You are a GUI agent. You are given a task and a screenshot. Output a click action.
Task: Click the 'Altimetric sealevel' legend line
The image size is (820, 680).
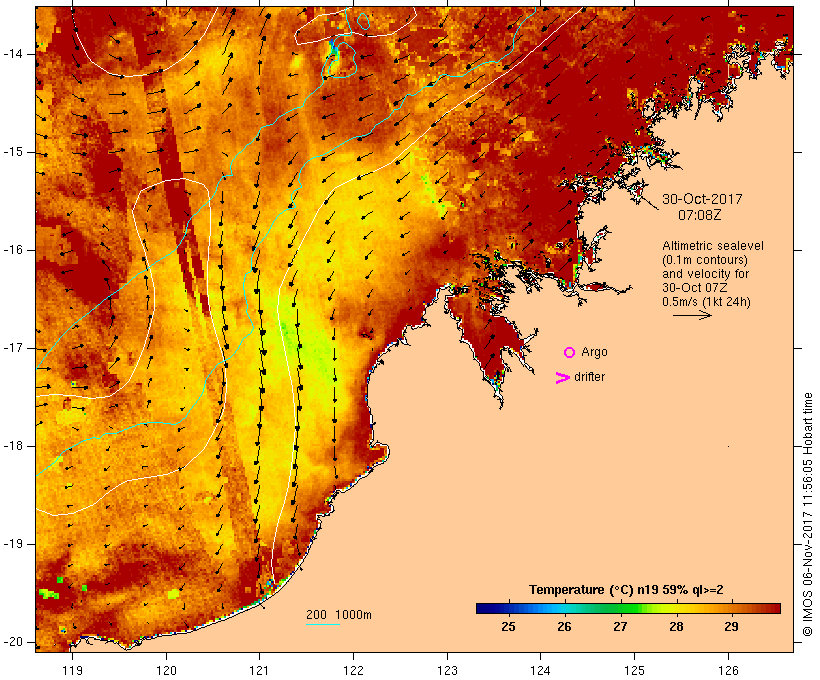pos(713,246)
